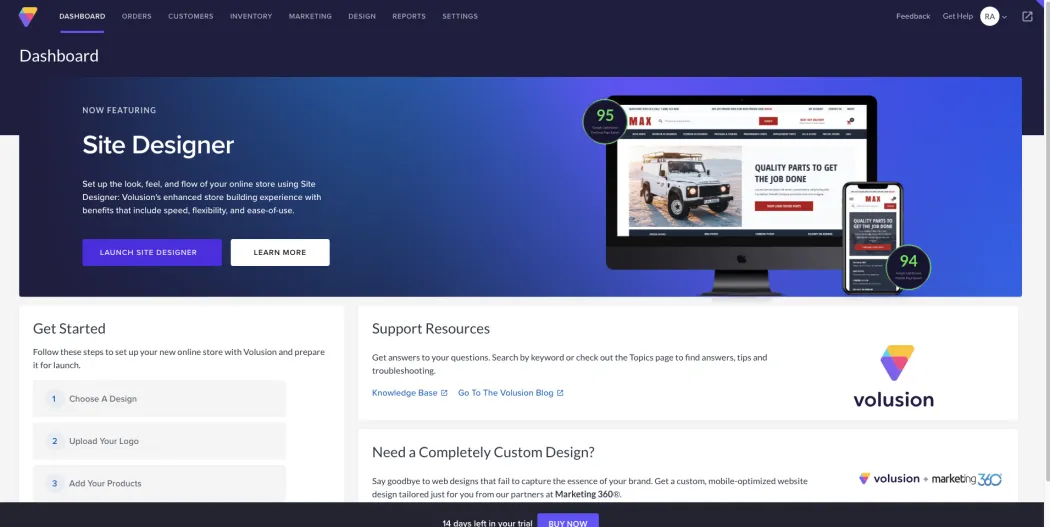Open the Dashboard tab
Screen dimensions: 1050x527
click(82, 16)
